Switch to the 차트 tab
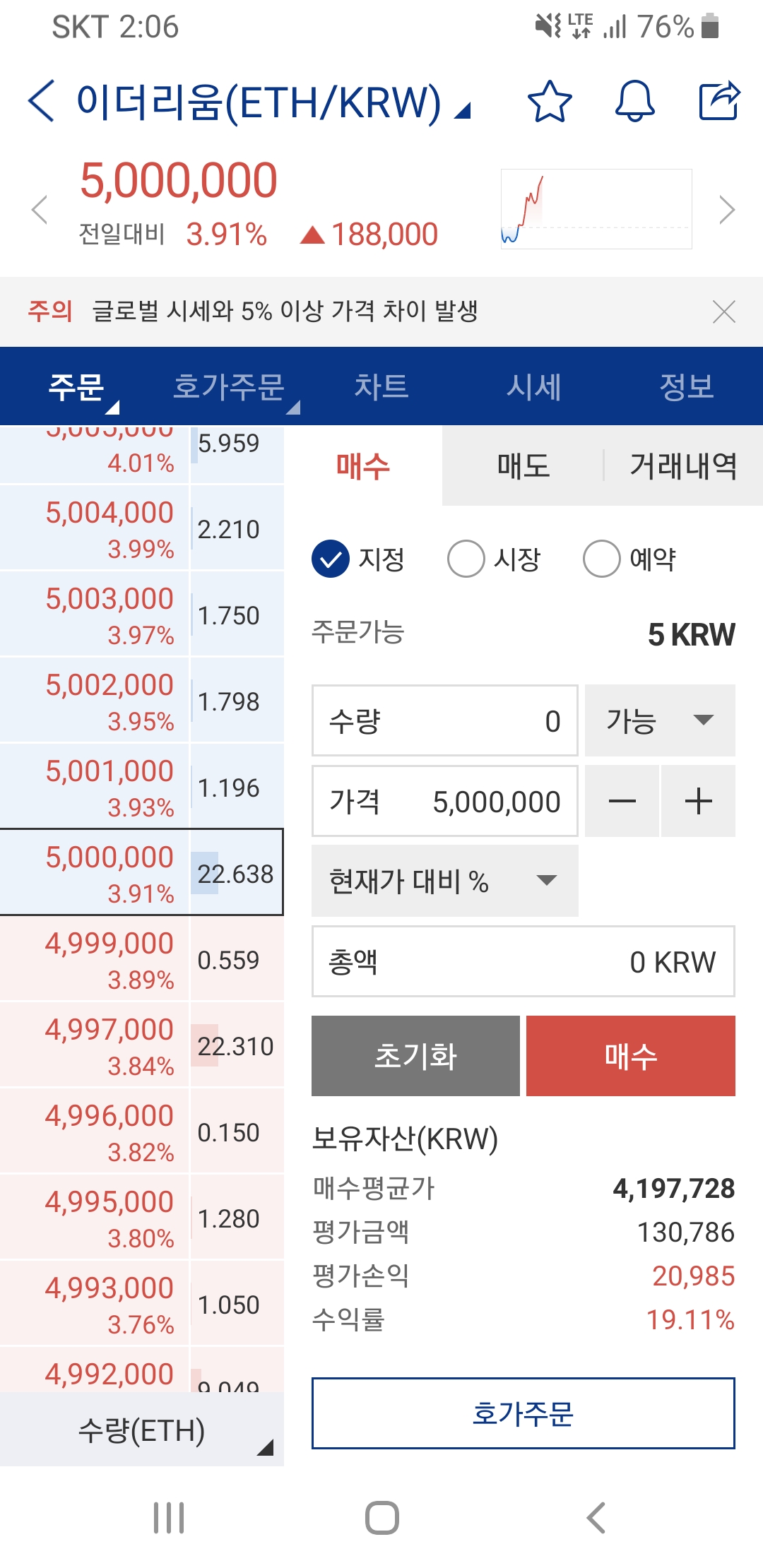Screen dimensions: 763x1568 [x=381, y=386]
